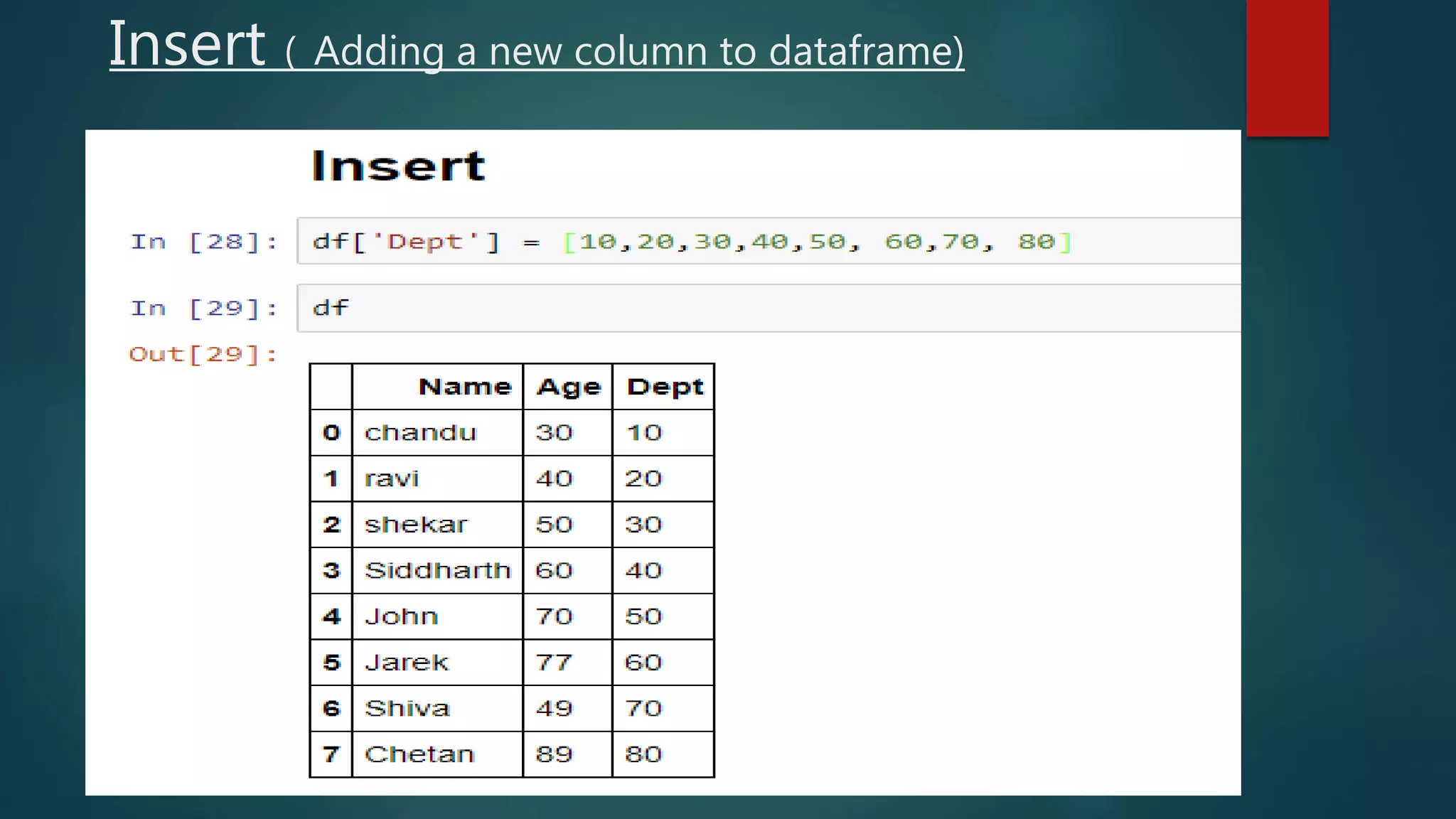Click the 'In [28]:' prompt label
This screenshot has height=819, width=1456.
[x=204, y=242]
